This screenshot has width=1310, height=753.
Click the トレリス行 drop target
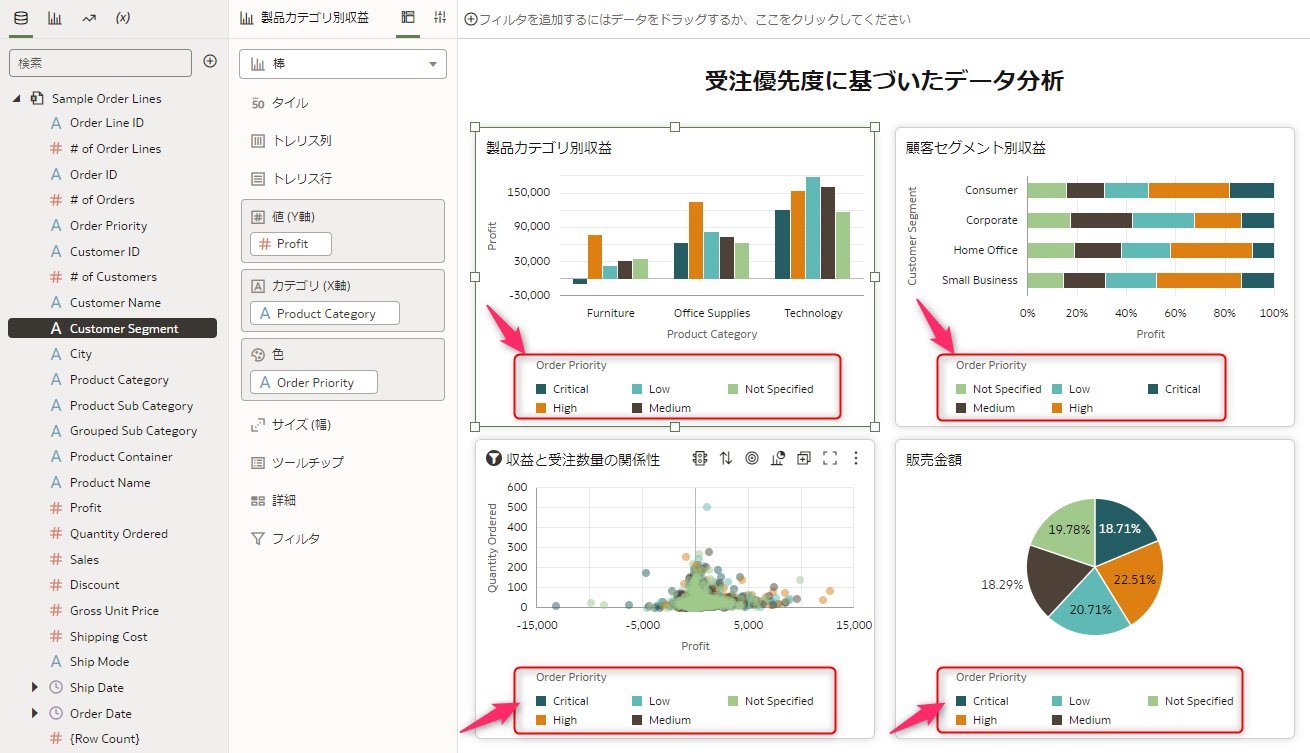[x=301, y=179]
